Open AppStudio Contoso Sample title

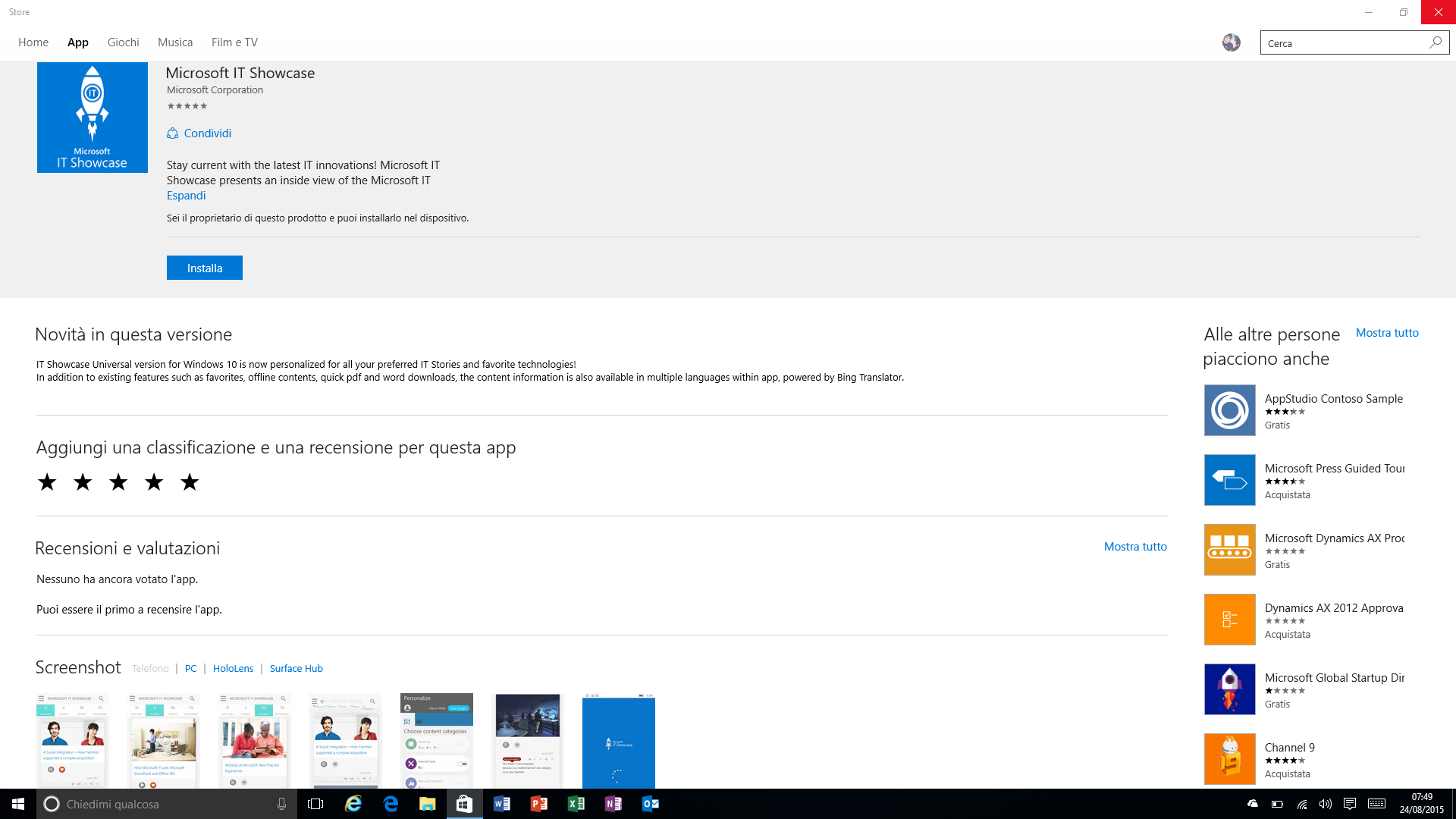pyautogui.click(x=1334, y=399)
